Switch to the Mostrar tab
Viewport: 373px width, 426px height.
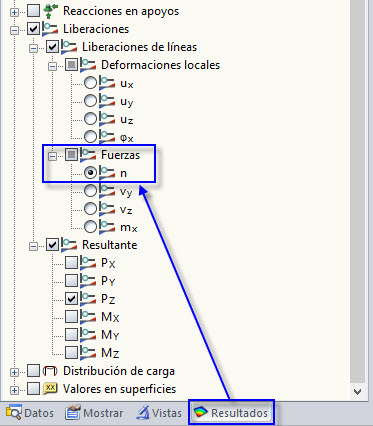(94, 413)
